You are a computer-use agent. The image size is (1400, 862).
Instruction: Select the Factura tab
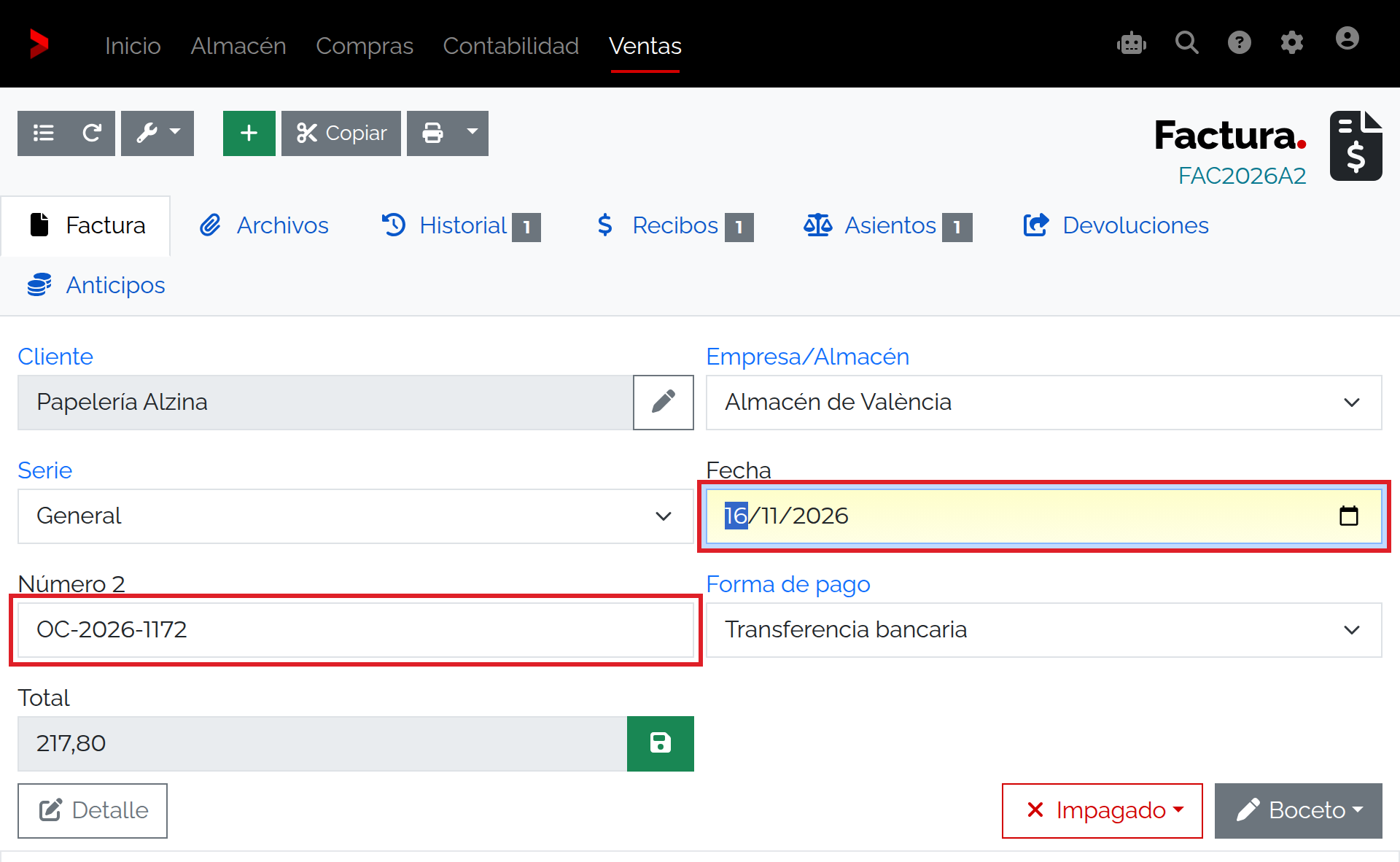pyautogui.click(x=86, y=225)
